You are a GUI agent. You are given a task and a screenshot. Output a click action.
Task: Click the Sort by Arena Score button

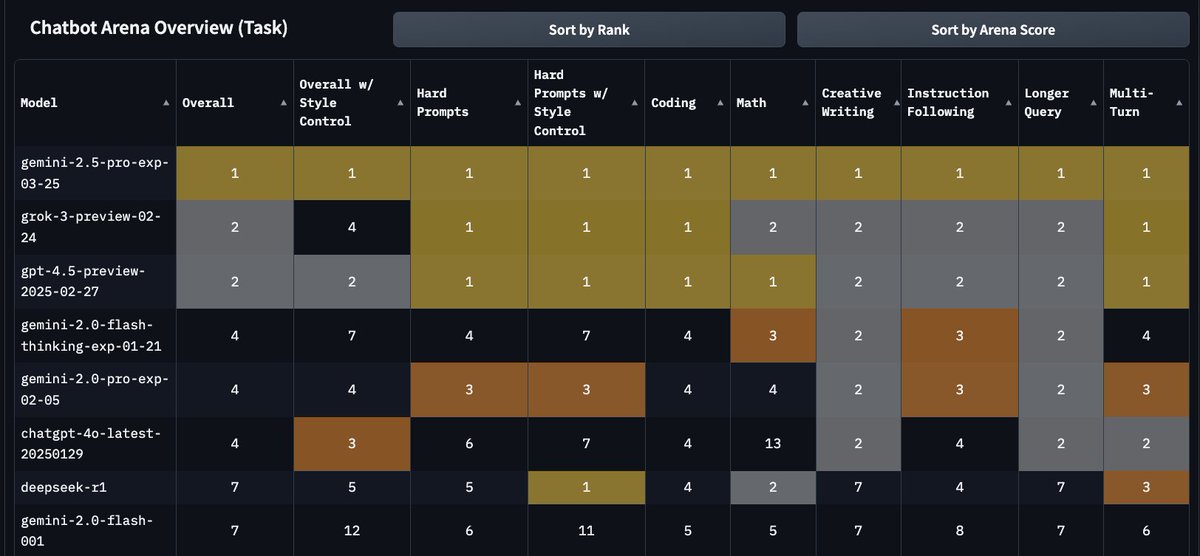click(993, 30)
